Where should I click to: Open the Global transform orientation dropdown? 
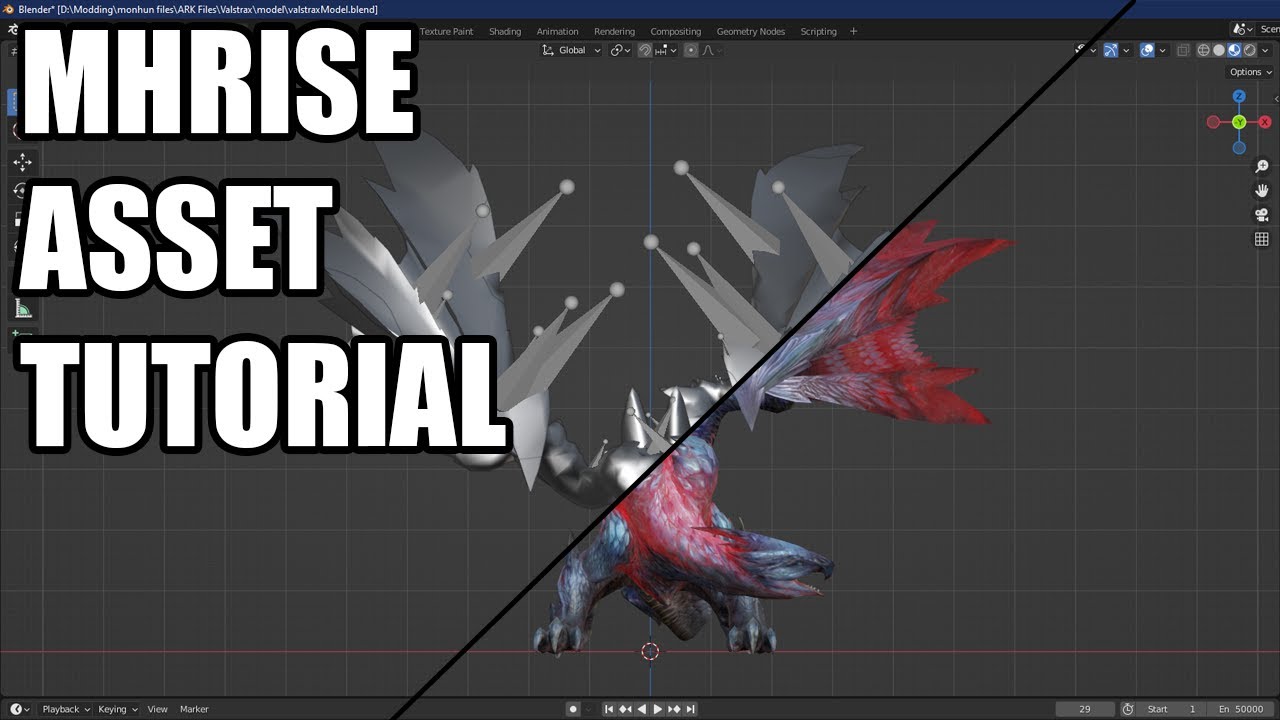point(572,50)
